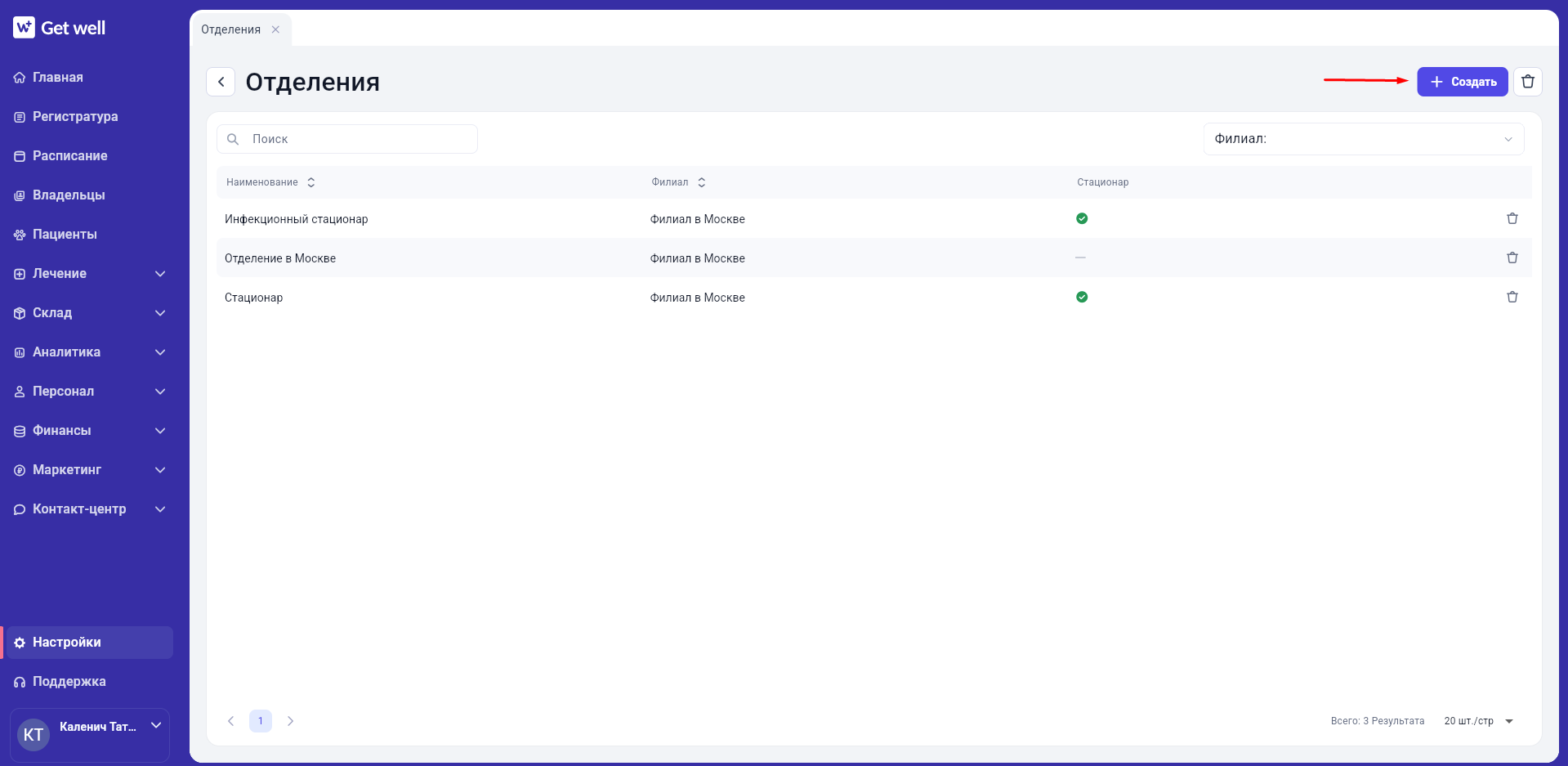Open the Настройки menu item
This screenshot has width=1568, height=766.
(88, 643)
